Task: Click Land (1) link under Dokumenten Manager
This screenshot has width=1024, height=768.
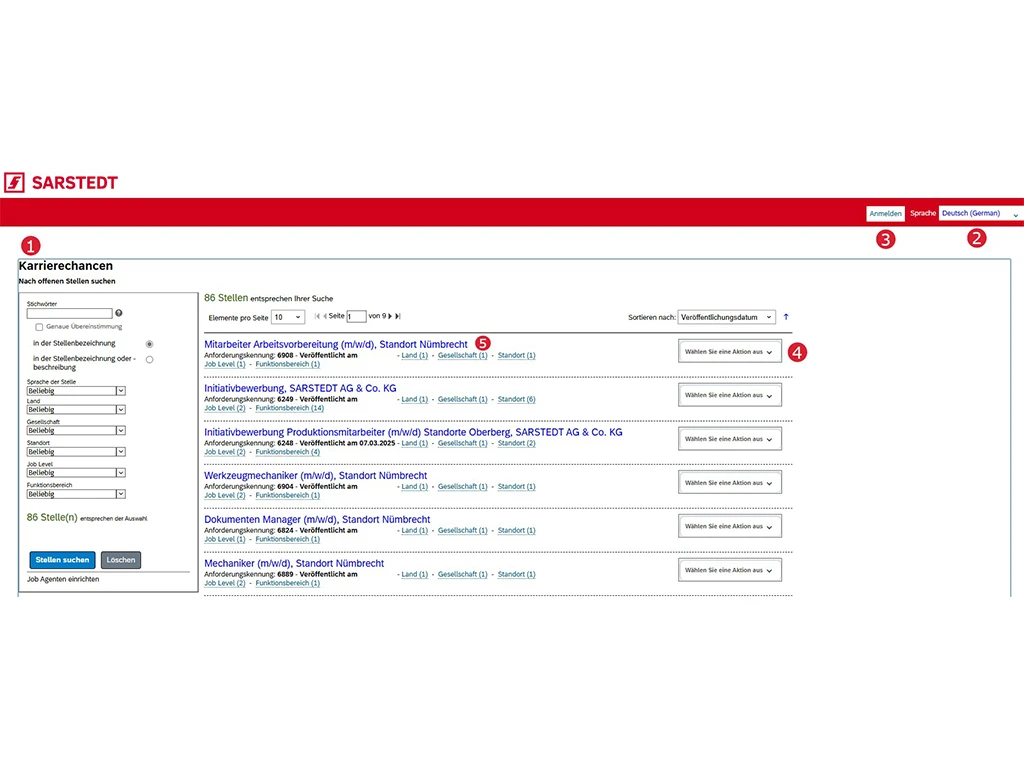Action: [x=415, y=530]
